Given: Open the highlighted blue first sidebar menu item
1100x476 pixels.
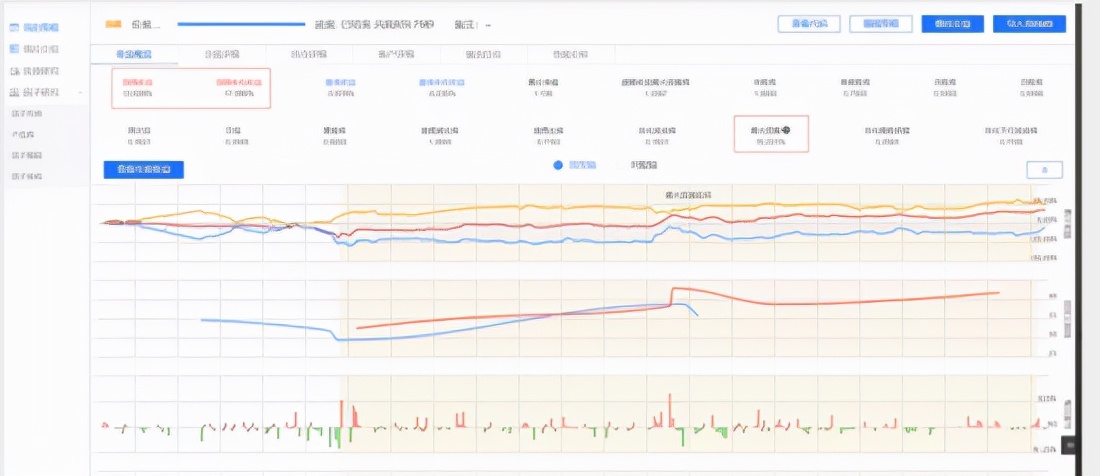Looking at the screenshot, I should pyautogui.click(x=34, y=27).
